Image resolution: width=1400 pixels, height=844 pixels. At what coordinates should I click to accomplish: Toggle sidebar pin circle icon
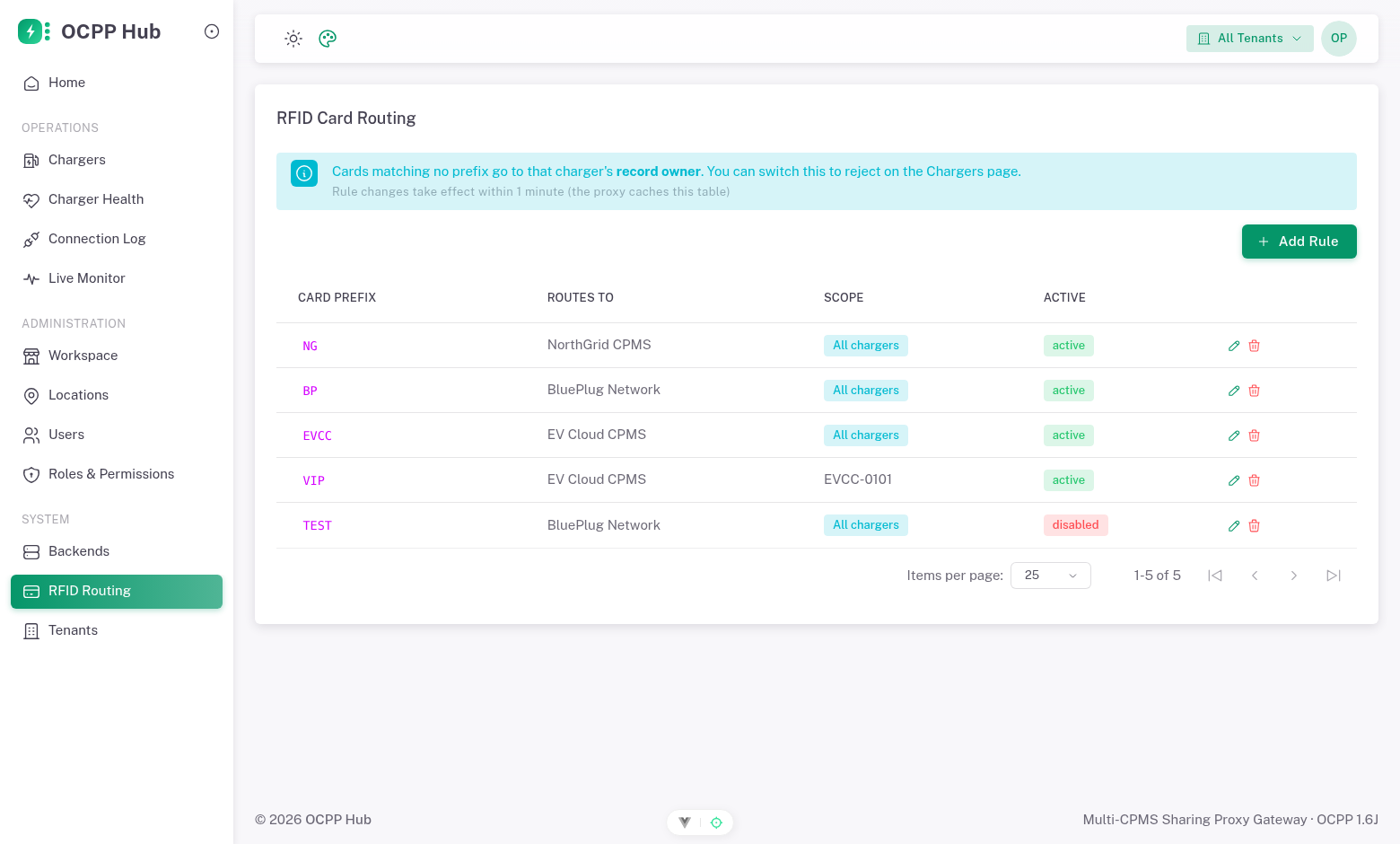pyautogui.click(x=212, y=31)
